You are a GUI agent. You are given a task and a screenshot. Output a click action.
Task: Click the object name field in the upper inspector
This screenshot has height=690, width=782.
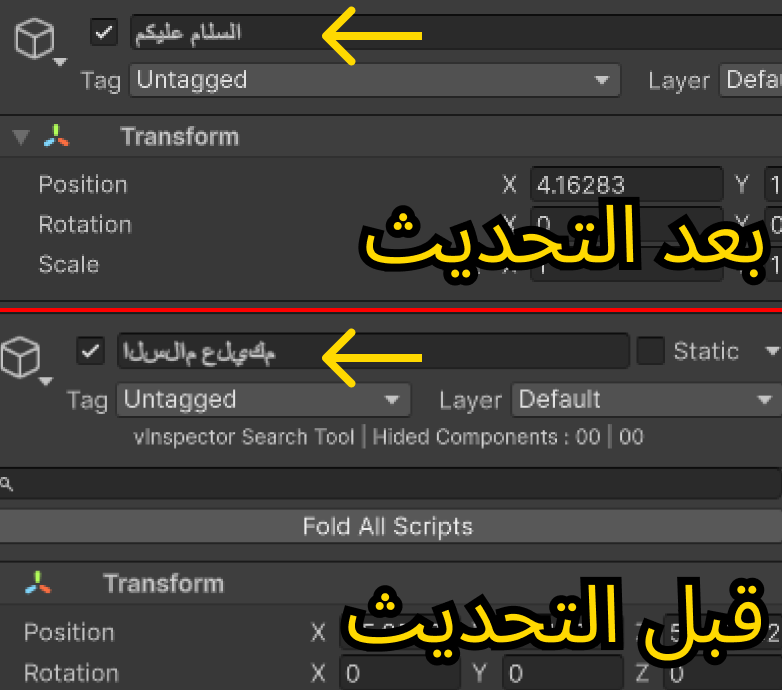[456, 32]
